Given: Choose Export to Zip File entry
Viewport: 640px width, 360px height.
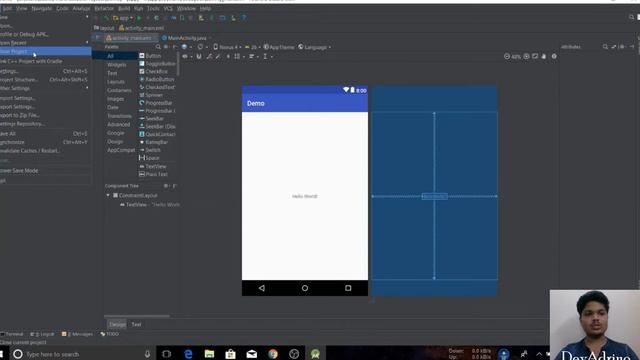Looking at the screenshot, I should 45,115.
